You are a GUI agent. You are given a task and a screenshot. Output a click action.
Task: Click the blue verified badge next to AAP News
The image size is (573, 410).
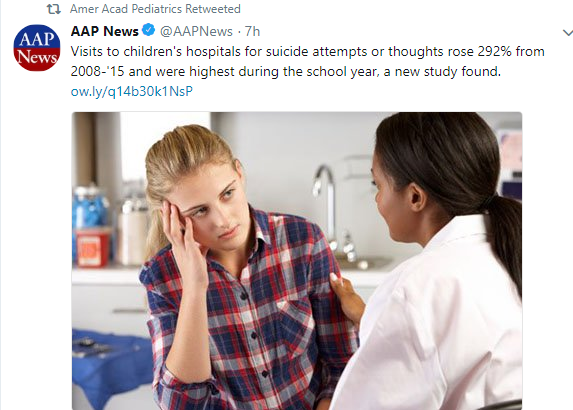pyautogui.click(x=148, y=30)
